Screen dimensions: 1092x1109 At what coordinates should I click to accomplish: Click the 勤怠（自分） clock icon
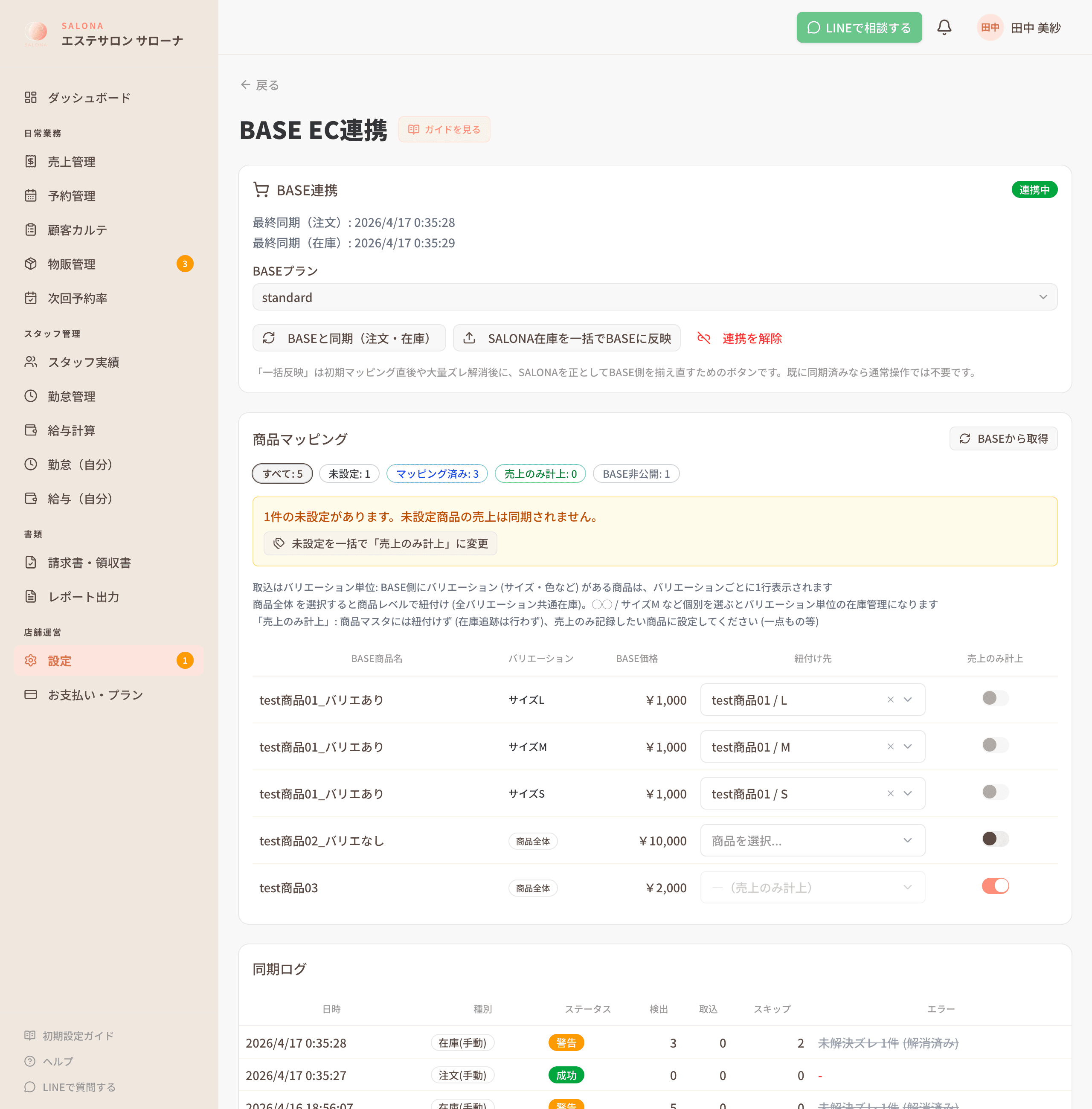[31, 465]
